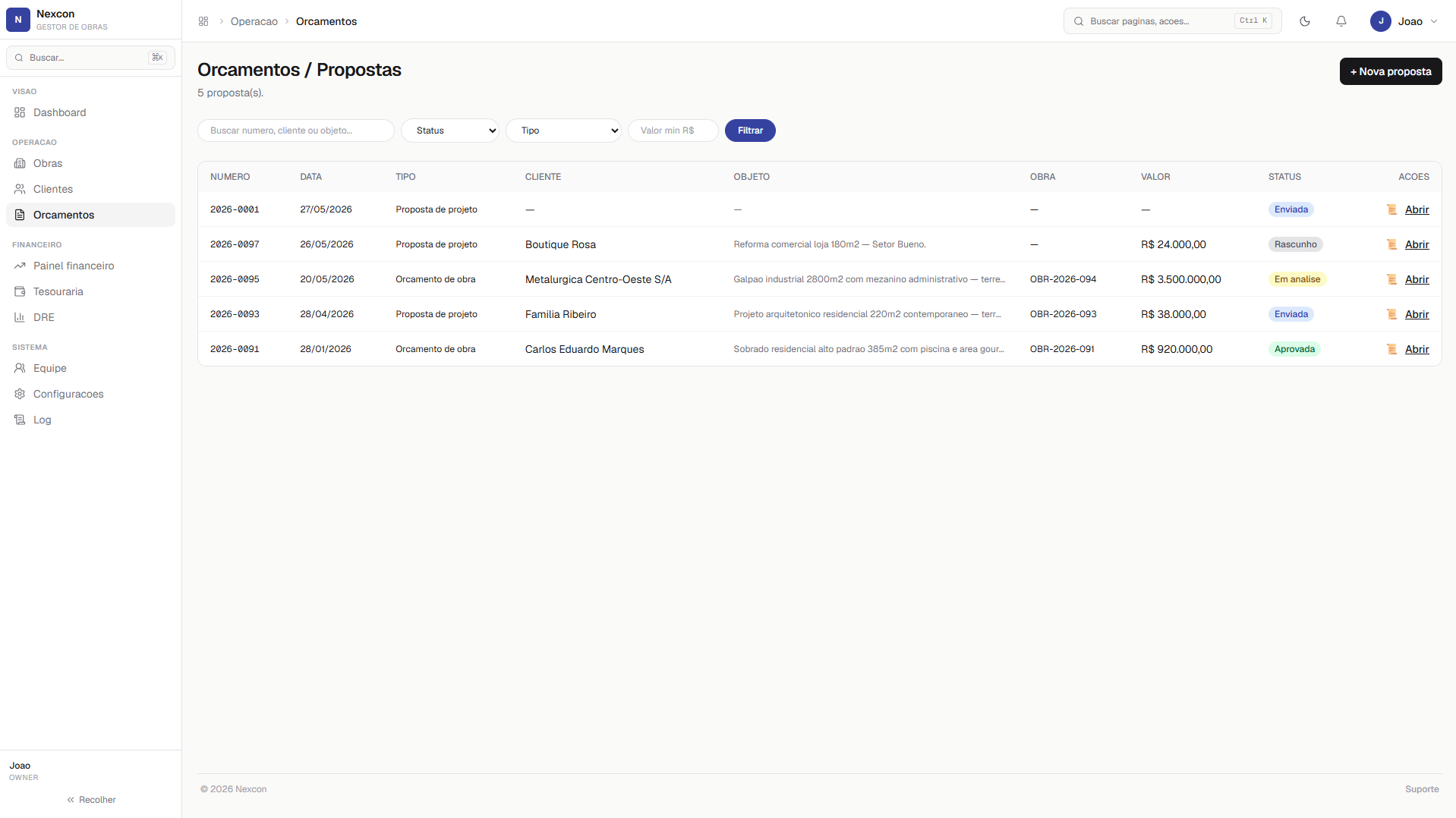Click the Equipe user icon
Viewport: 1456px width, 818px height.
(x=20, y=368)
